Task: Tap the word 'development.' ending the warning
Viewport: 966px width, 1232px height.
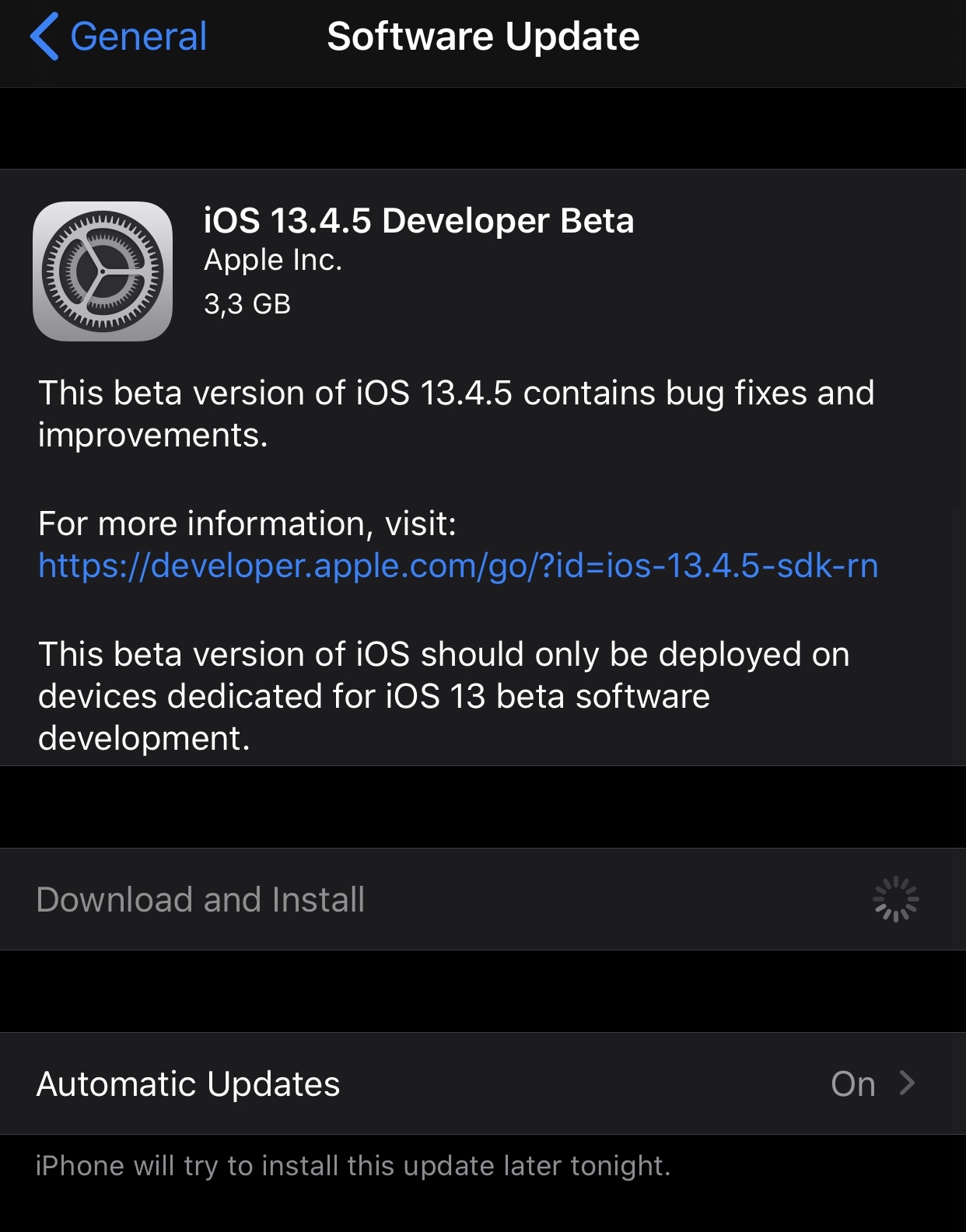Action: point(144,738)
